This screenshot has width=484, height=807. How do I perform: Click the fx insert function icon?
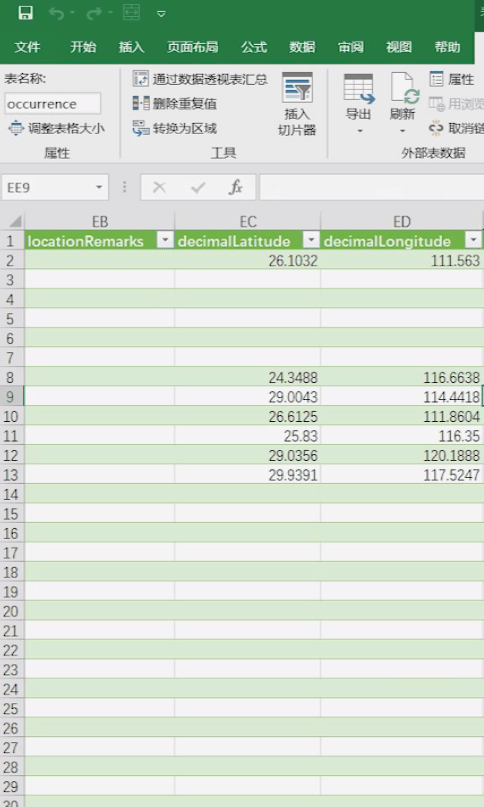point(236,187)
